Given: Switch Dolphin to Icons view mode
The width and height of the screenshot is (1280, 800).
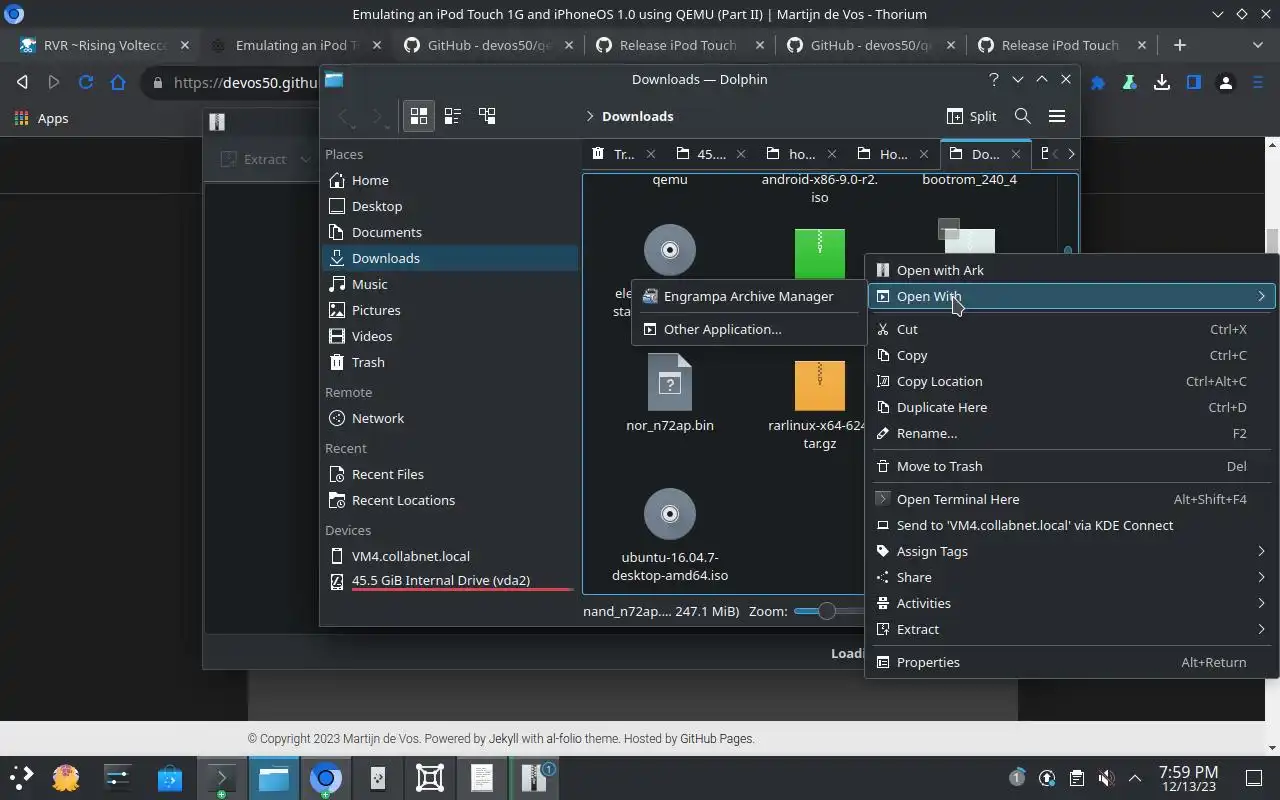Looking at the screenshot, I should tap(419, 116).
